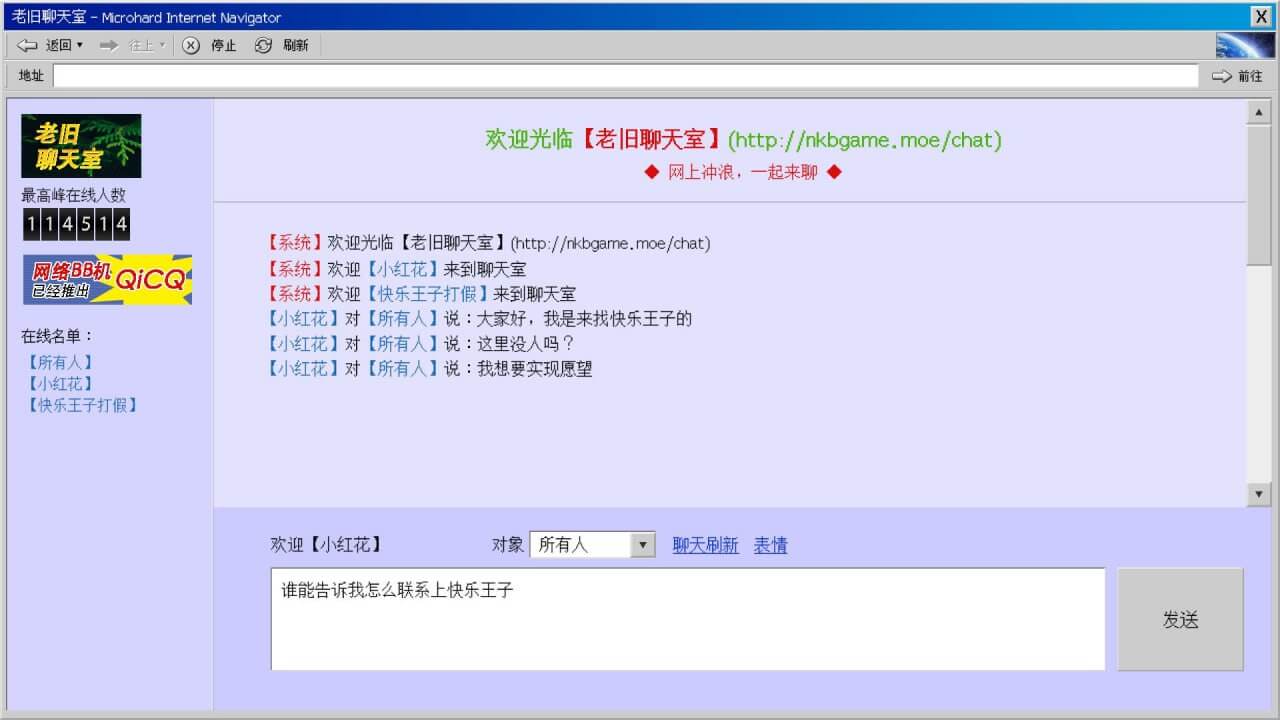Image resolution: width=1280 pixels, height=720 pixels.
Task: Expand the 对象 recipient dropdown
Action: tap(643, 545)
